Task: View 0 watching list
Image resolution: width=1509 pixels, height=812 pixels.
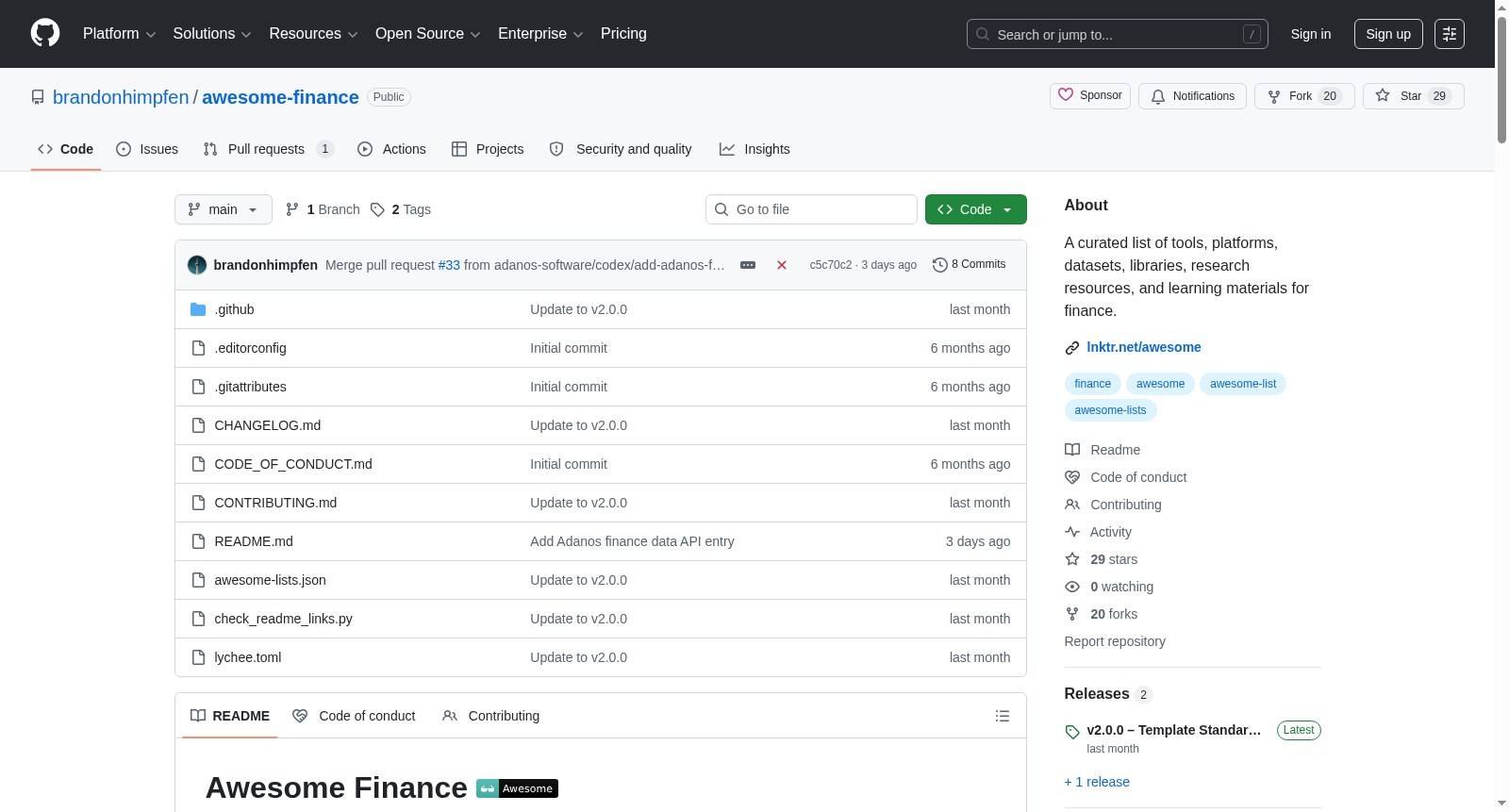Action: (x=1121, y=587)
